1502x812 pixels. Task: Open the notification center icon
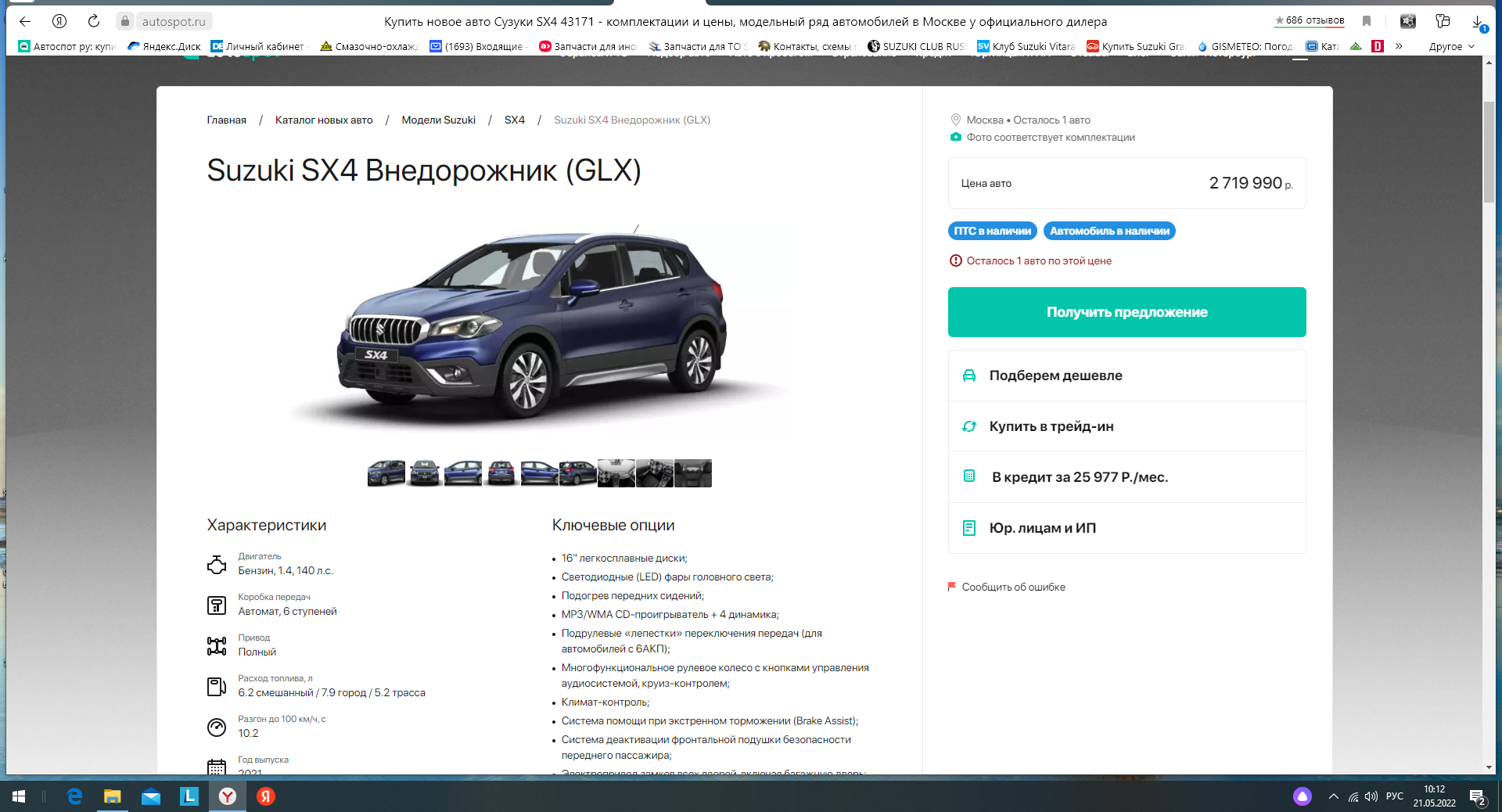pos(1478,797)
